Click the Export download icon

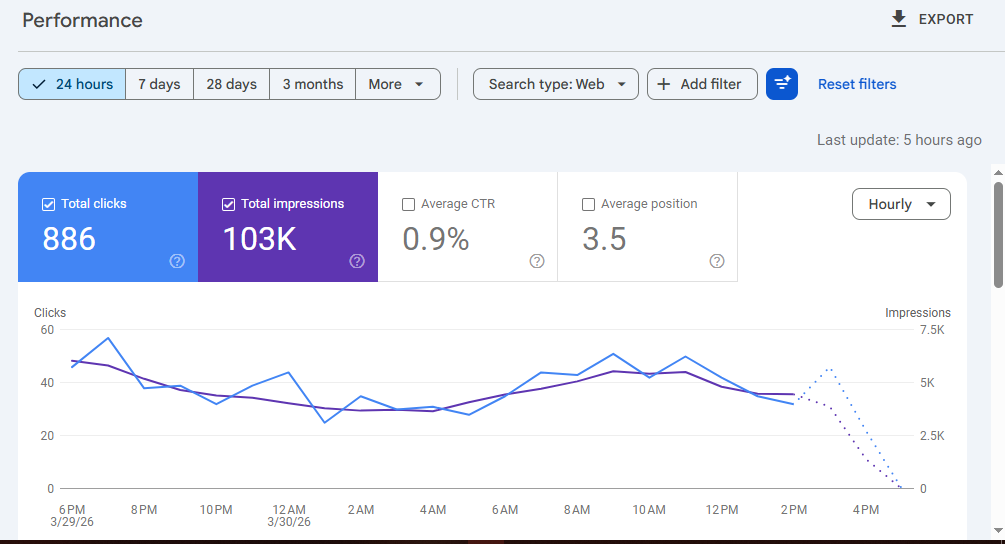coord(898,19)
